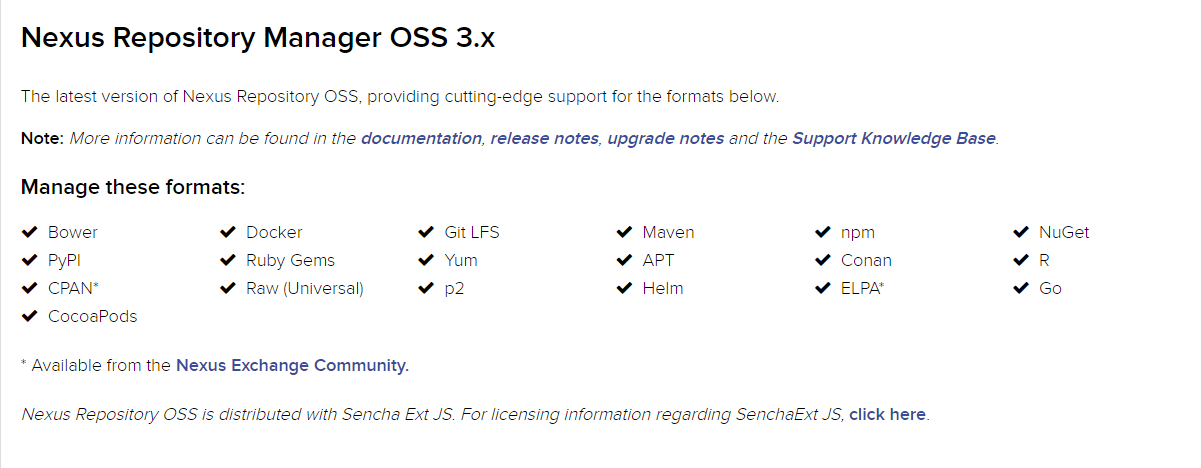Click the Ruby Gems format label
This screenshot has width=1201, height=468.
tap(290, 260)
